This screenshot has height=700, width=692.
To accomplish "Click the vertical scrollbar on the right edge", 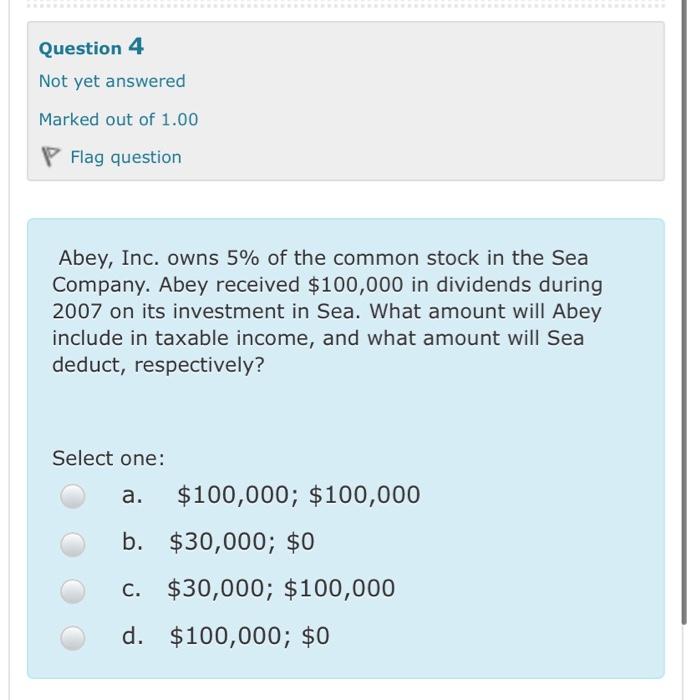I will click(684, 312).
